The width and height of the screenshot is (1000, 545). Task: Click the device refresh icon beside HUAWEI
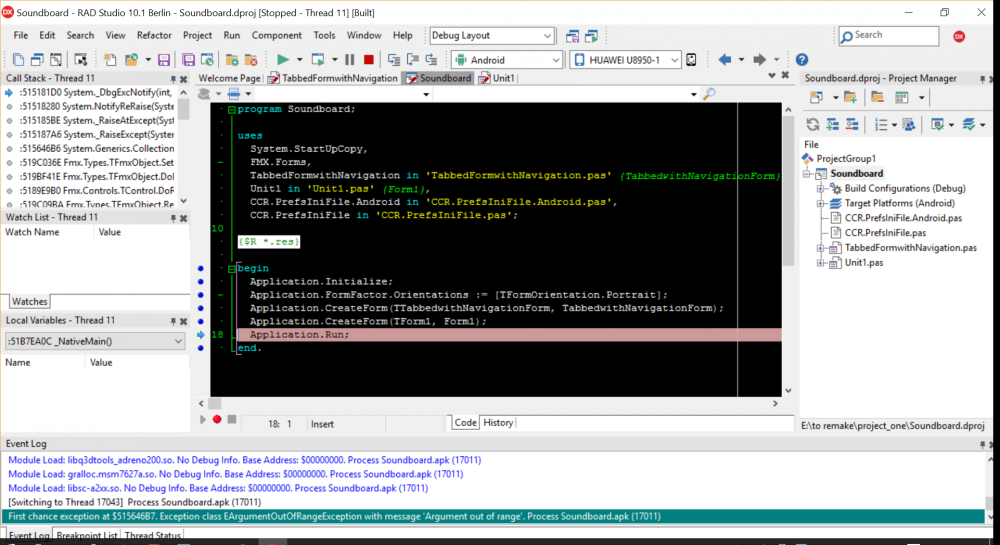pos(691,60)
